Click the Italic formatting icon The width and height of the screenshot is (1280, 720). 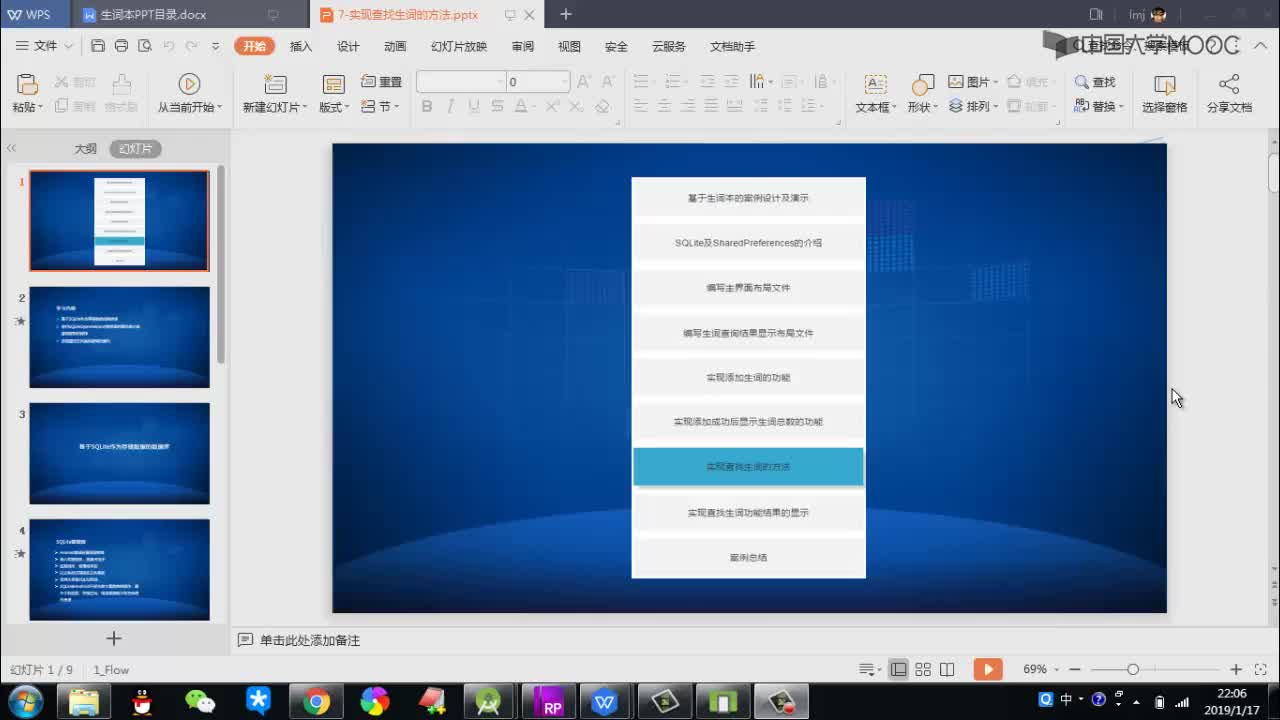pos(450,106)
